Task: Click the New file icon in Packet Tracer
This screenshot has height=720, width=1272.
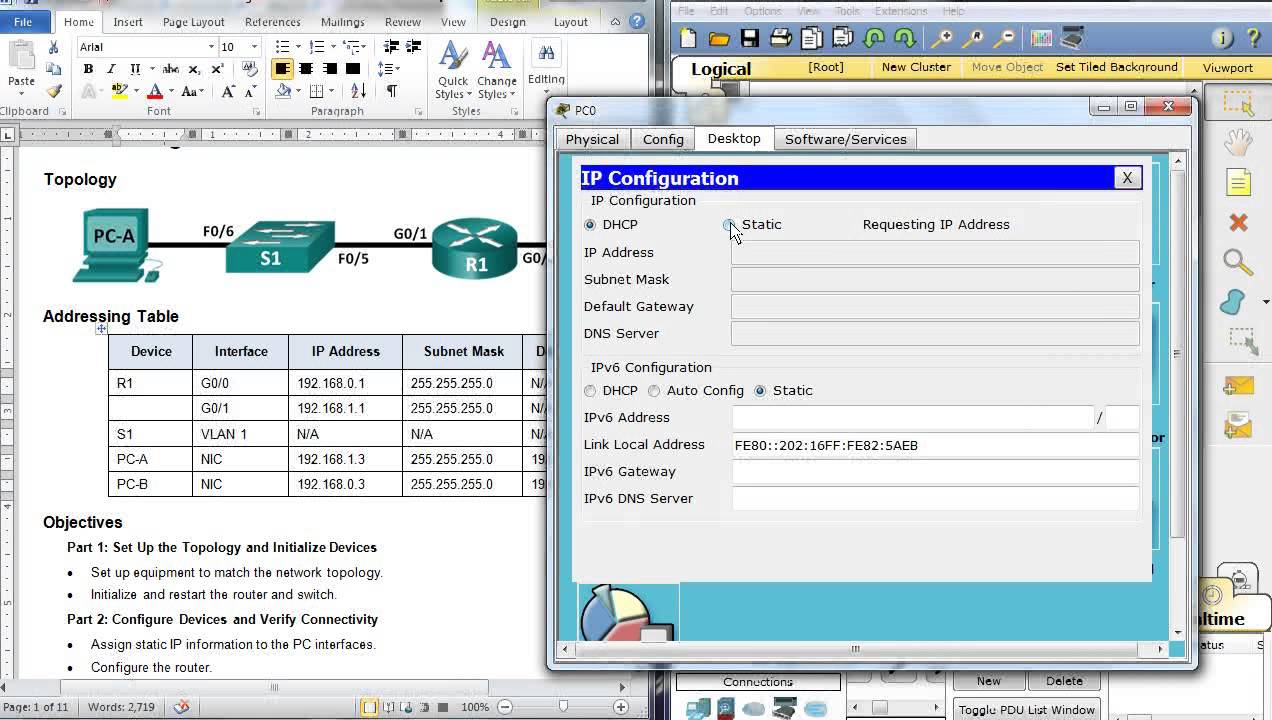Action: tap(688, 39)
